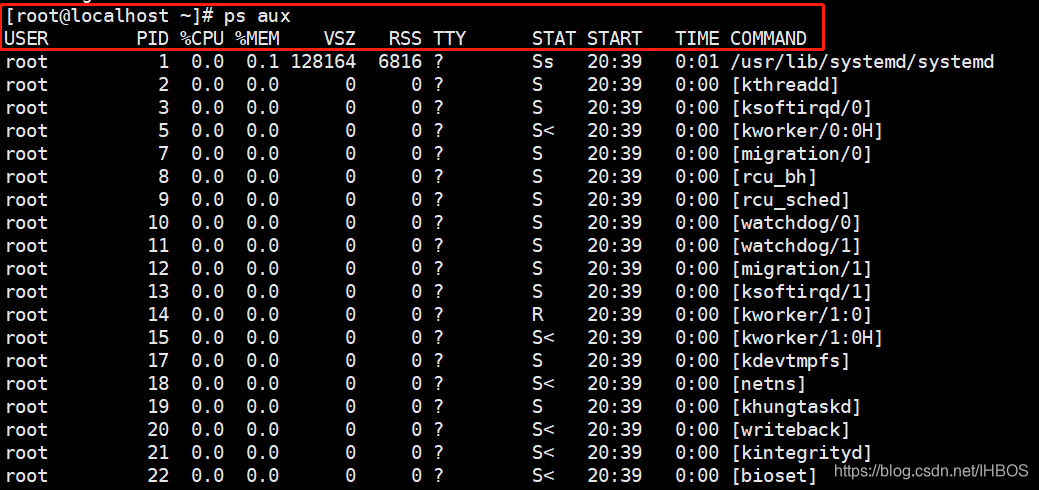Click the 0:01 TIME value
The image size is (1039, 490).
[x=697, y=62]
